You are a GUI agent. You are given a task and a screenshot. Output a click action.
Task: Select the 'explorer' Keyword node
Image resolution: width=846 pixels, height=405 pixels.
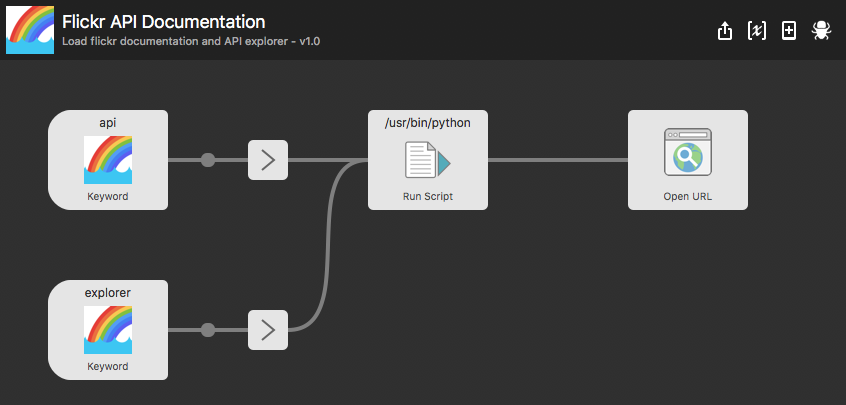[108, 330]
